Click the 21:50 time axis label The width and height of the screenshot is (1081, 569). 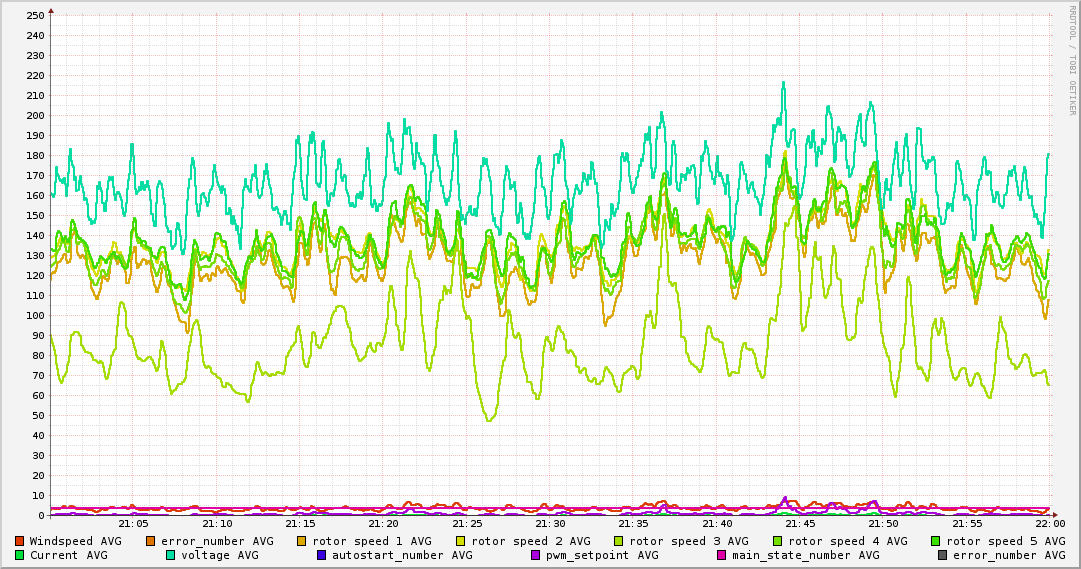coord(884,524)
